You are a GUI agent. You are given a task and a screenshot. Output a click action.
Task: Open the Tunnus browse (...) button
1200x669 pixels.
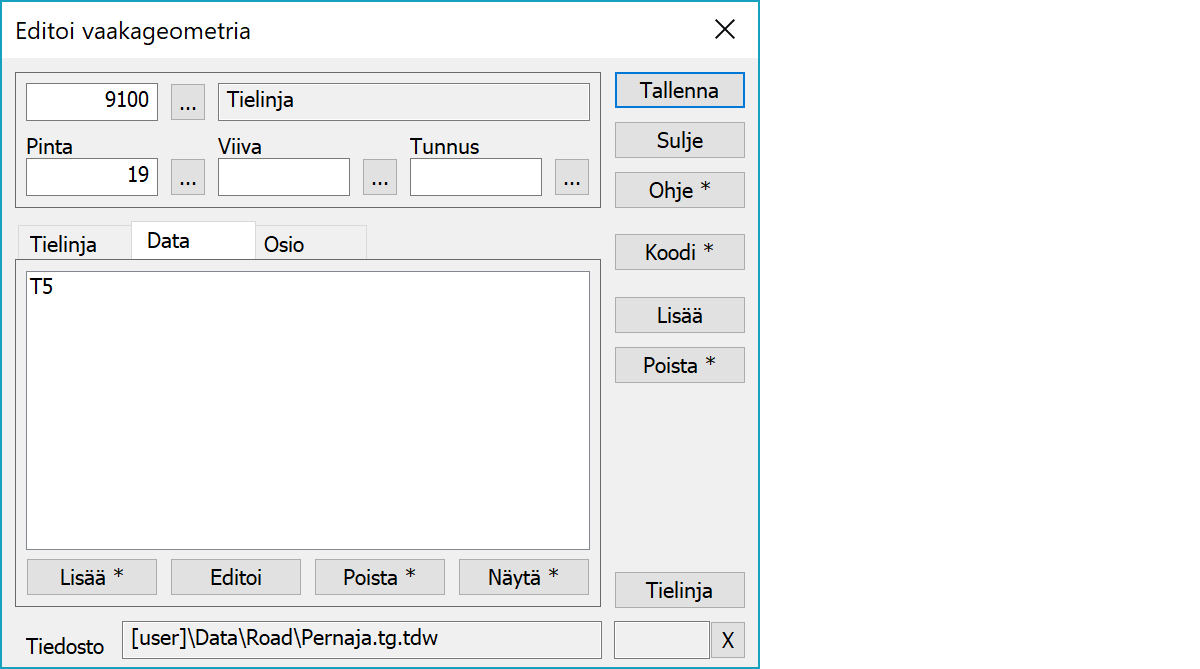pos(572,177)
